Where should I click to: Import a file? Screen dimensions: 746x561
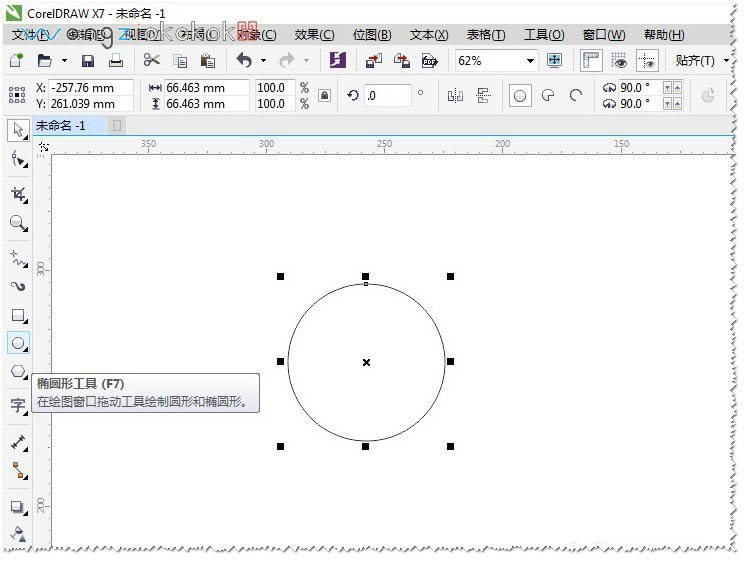(373, 60)
